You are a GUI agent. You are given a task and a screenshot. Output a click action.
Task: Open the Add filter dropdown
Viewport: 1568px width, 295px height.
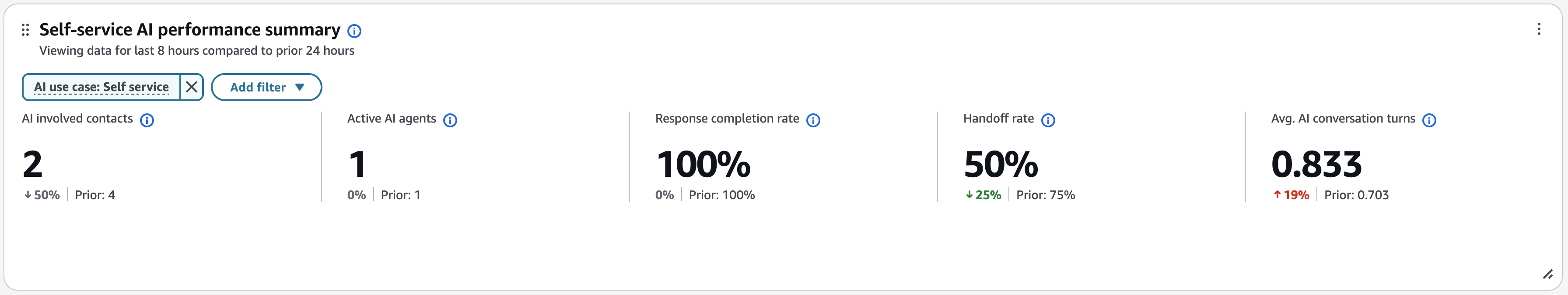(266, 87)
